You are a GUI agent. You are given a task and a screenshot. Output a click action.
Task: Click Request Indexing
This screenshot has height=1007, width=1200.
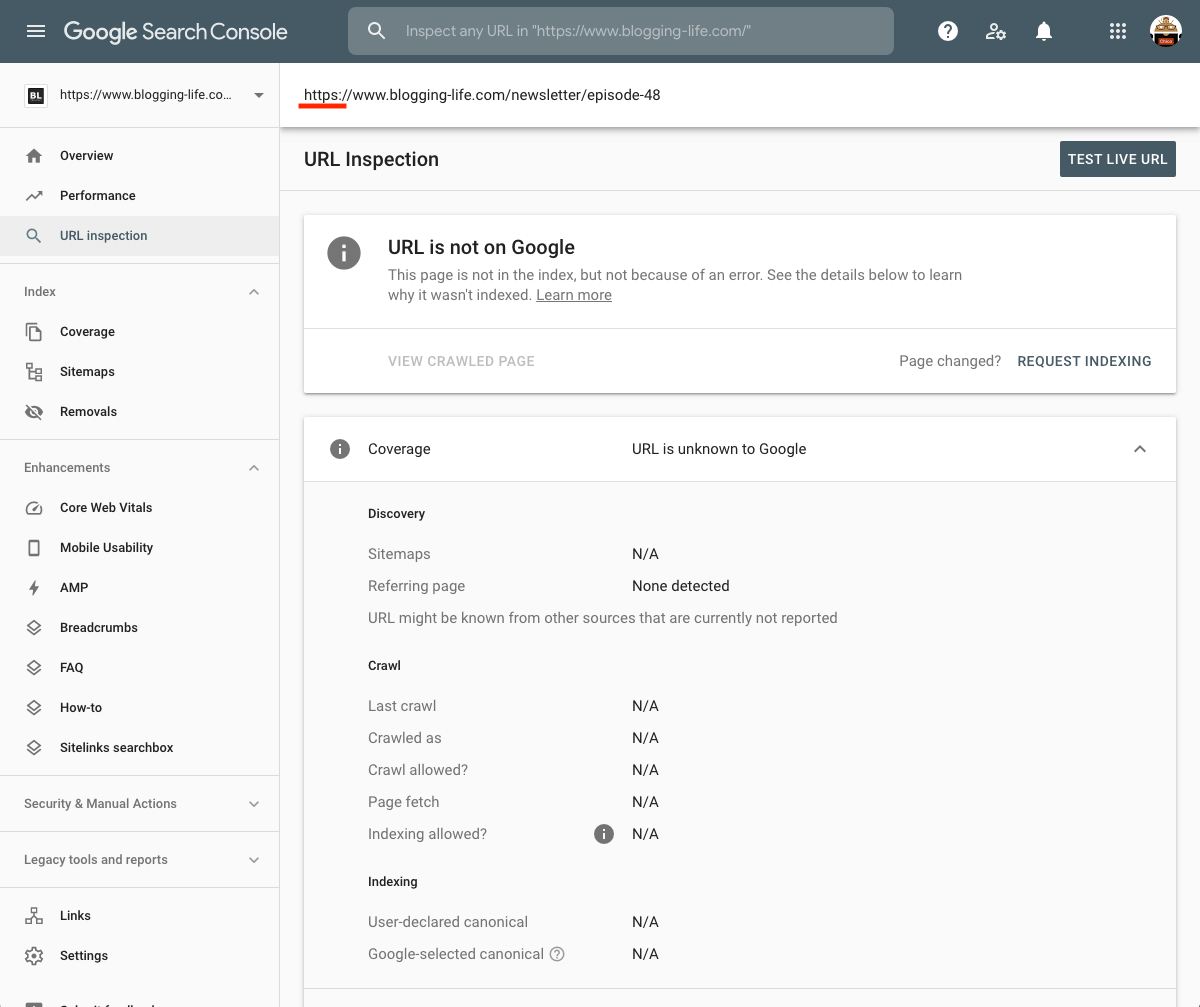point(1084,361)
